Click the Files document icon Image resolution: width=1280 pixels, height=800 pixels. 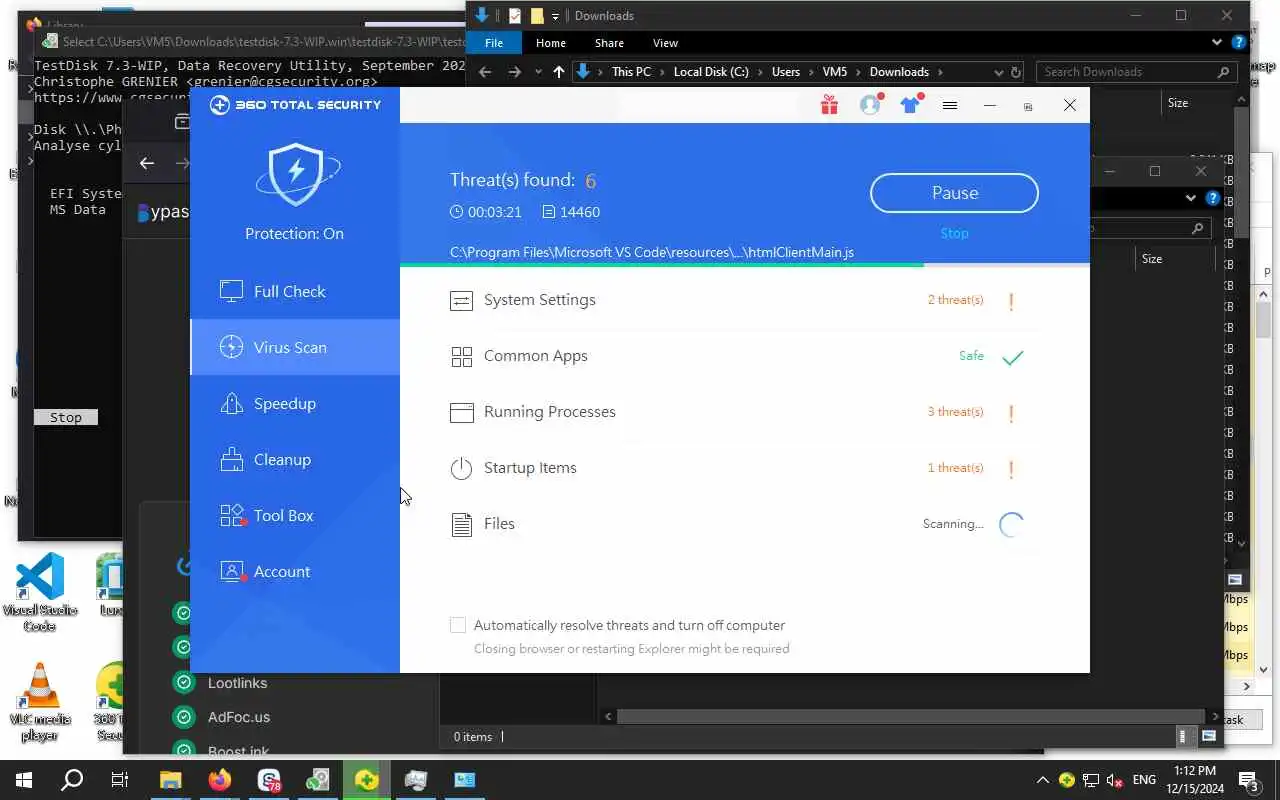[461, 524]
